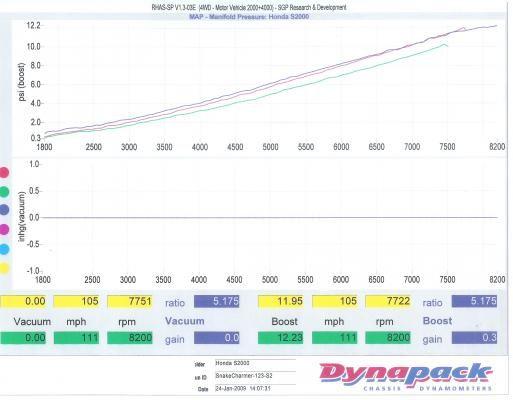Click the 24-Jan-2009 14:07:31 date field
513x400 pixels.
pos(255,389)
